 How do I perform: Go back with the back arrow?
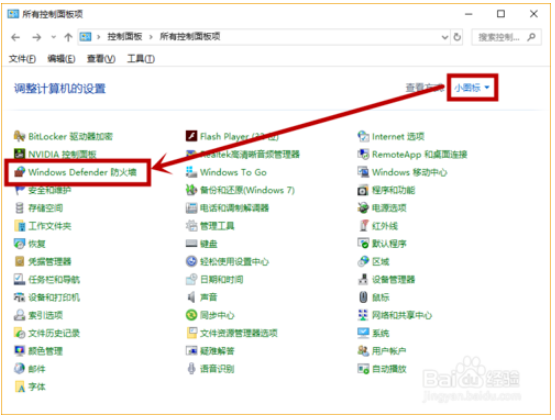pos(16,37)
